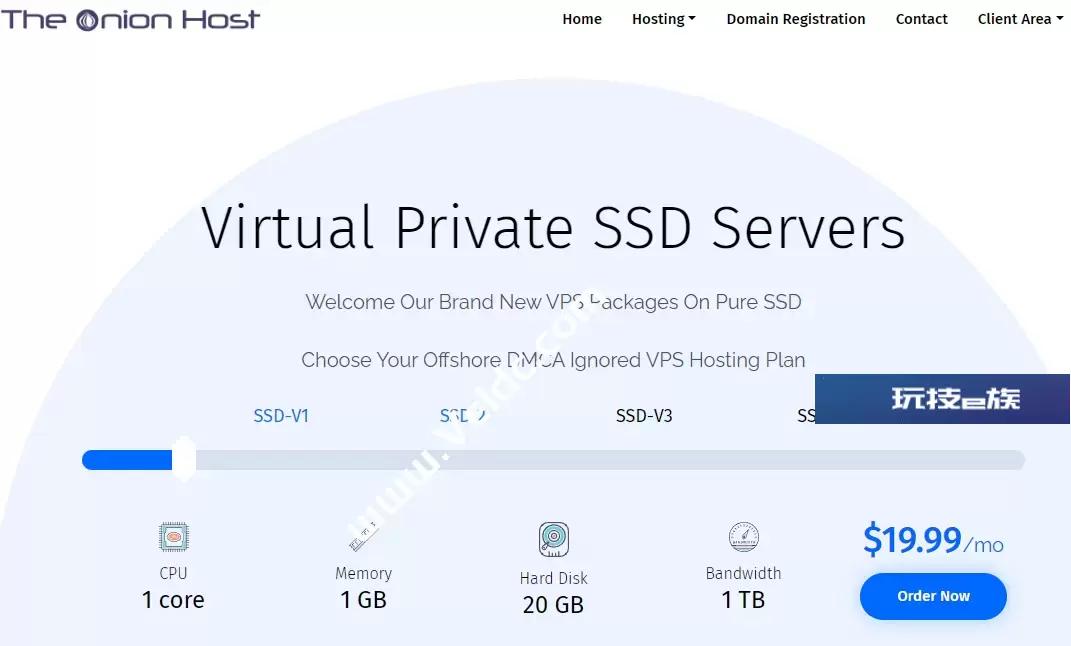The width and height of the screenshot is (1071, 646).
Task: Click the $19.99/mo price text
Action: pos(932,541)
